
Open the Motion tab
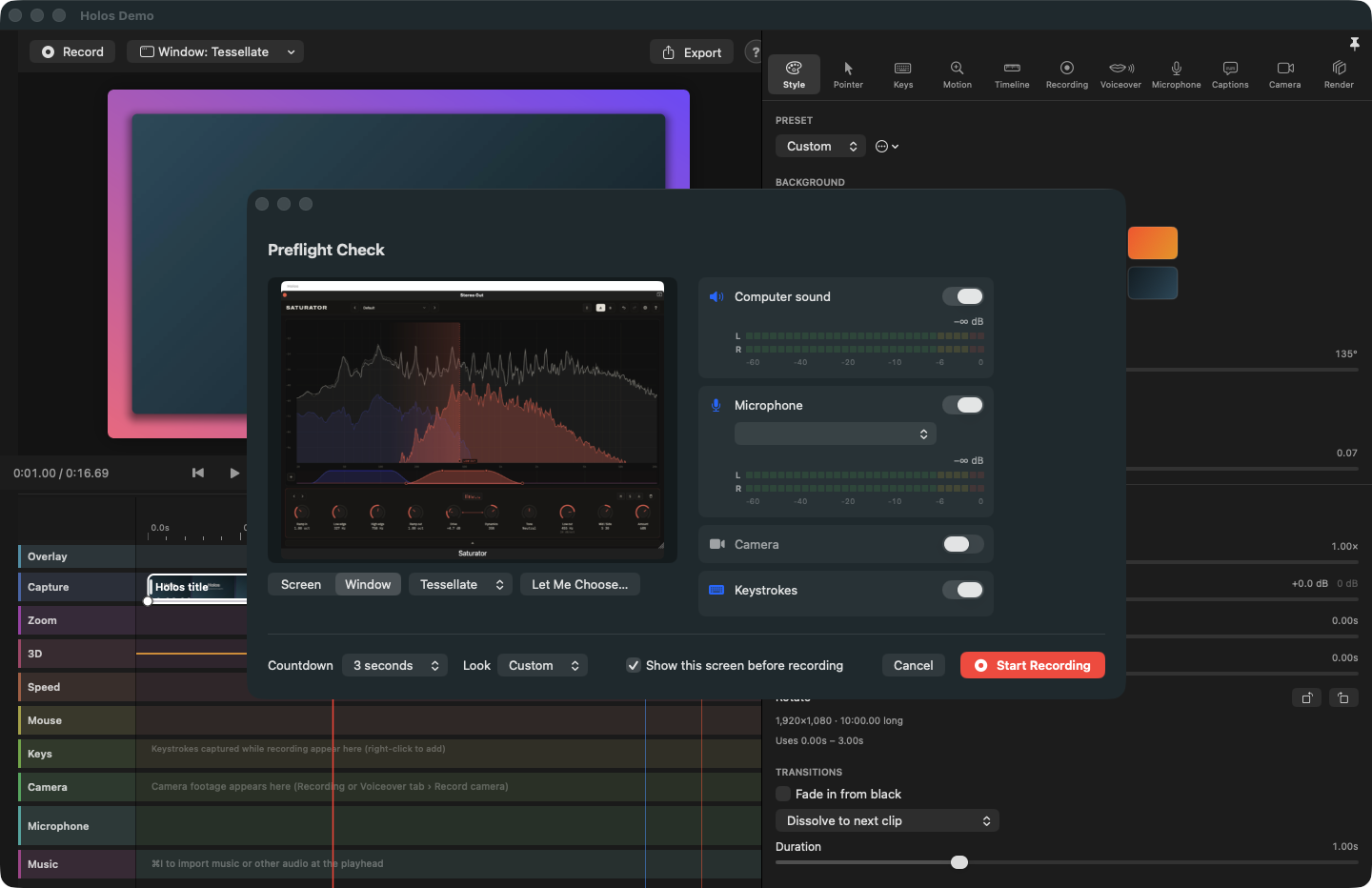tap(958, 74)
